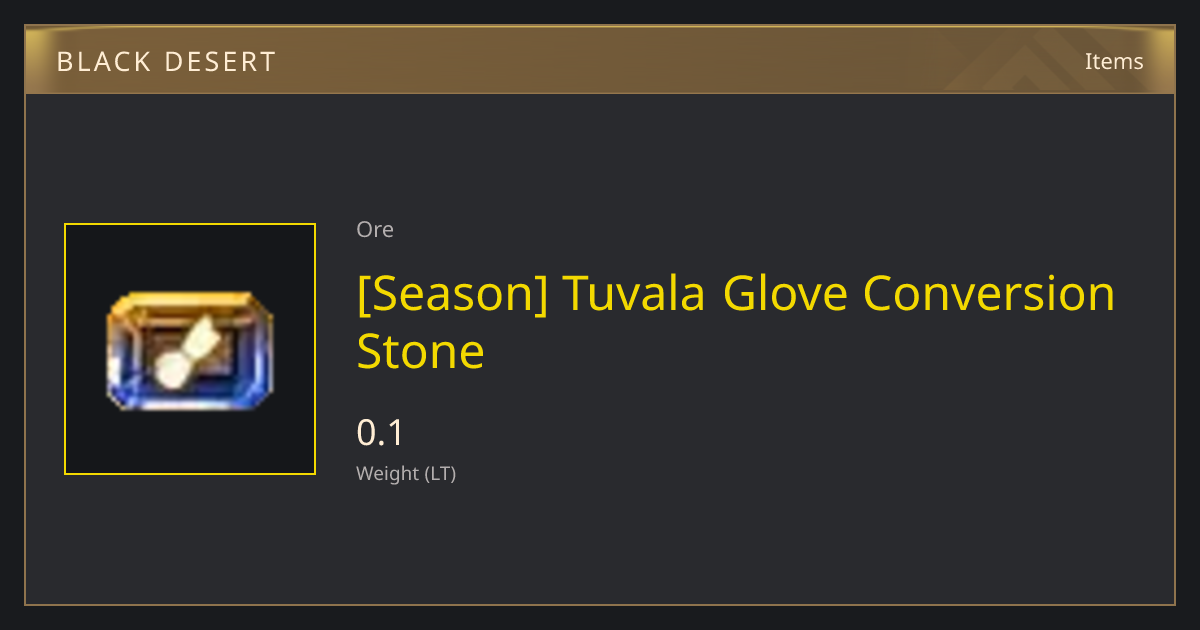Select the Ore category label
This screenshot has height=630, width=1200.
tap(375, 229)
